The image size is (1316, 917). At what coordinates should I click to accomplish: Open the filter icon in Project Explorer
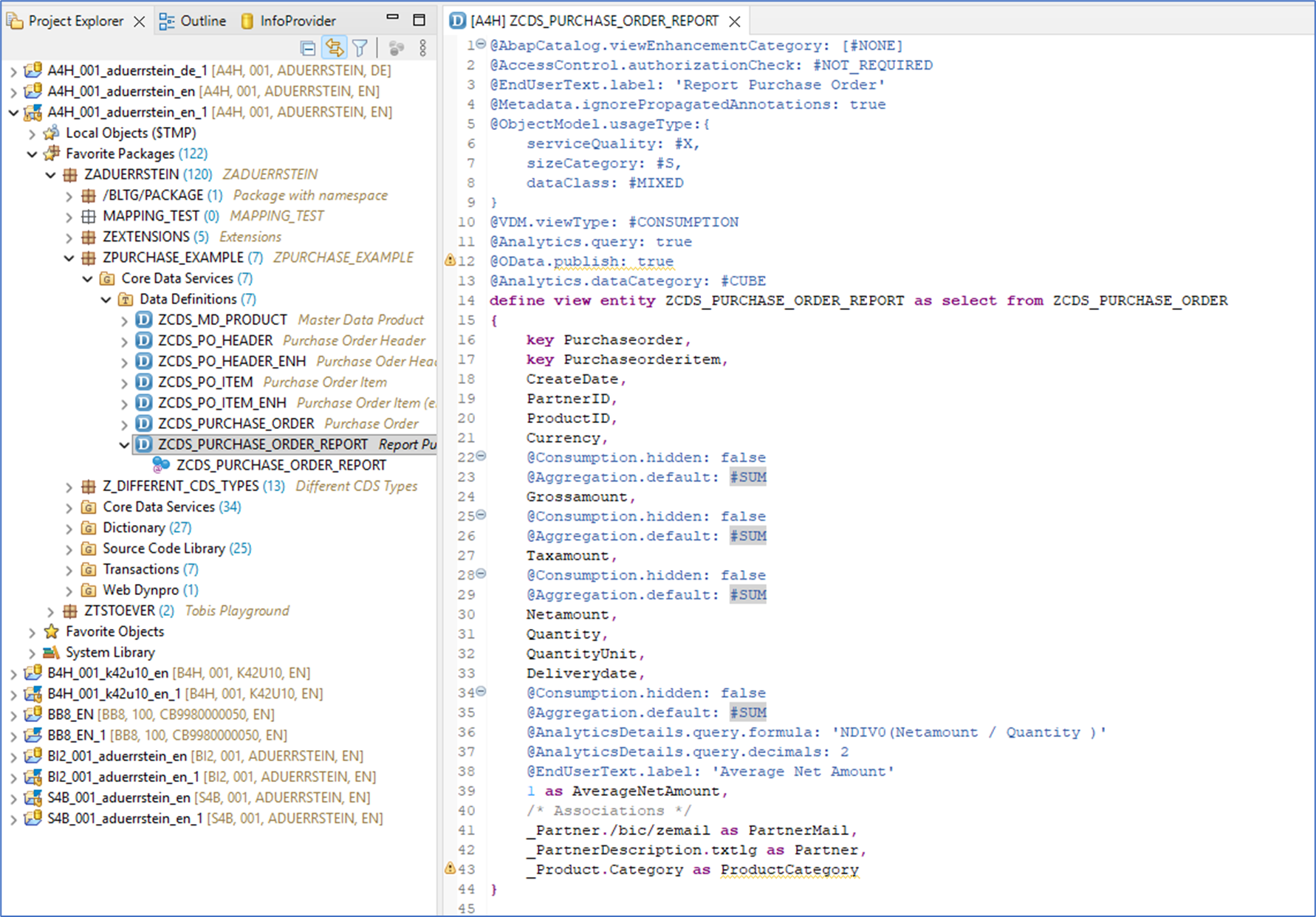click(360, 49)
